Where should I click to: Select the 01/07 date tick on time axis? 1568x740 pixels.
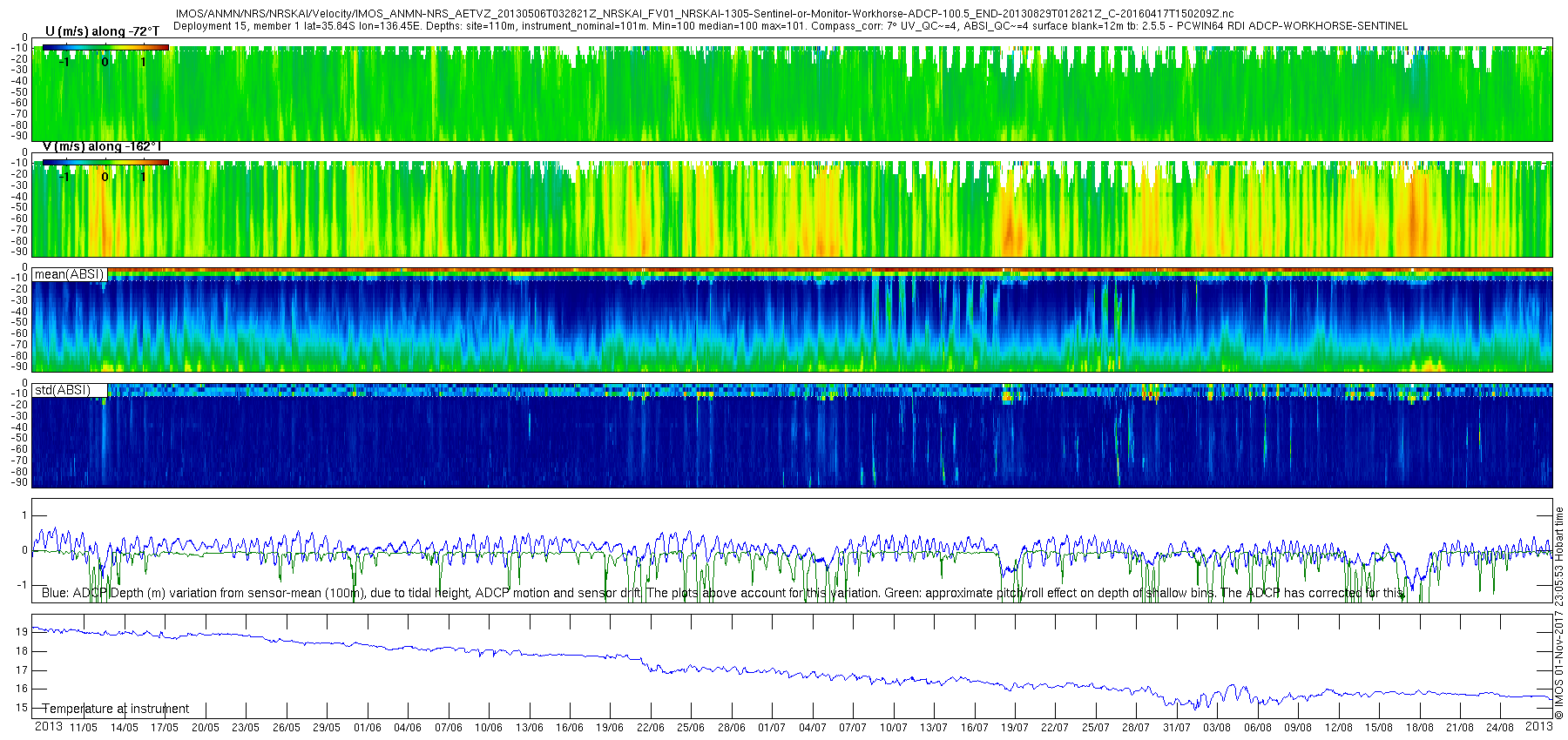[772, 727]
